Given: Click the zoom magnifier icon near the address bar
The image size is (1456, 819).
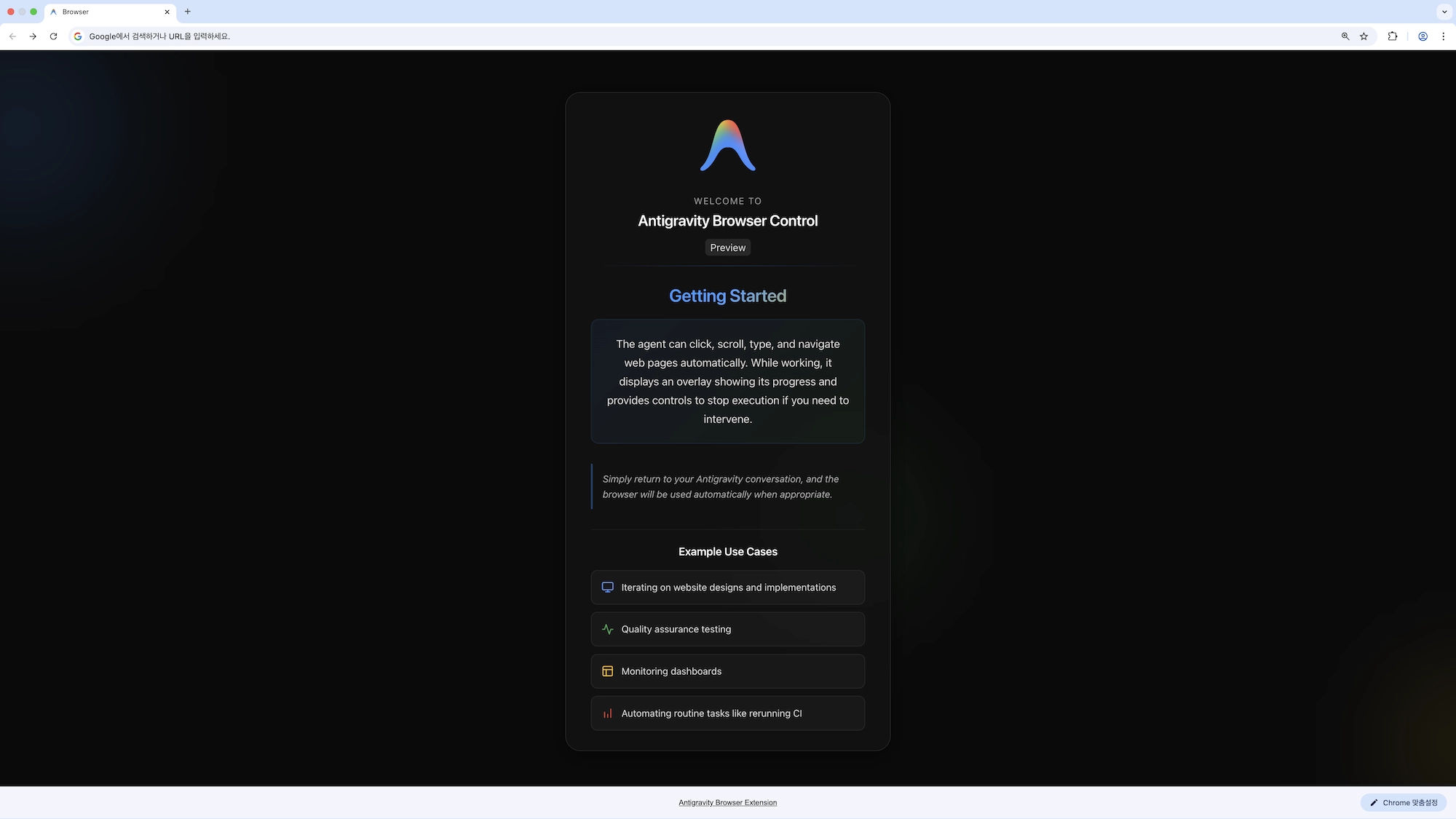Looking at the screenshot, I should 1344,36.
